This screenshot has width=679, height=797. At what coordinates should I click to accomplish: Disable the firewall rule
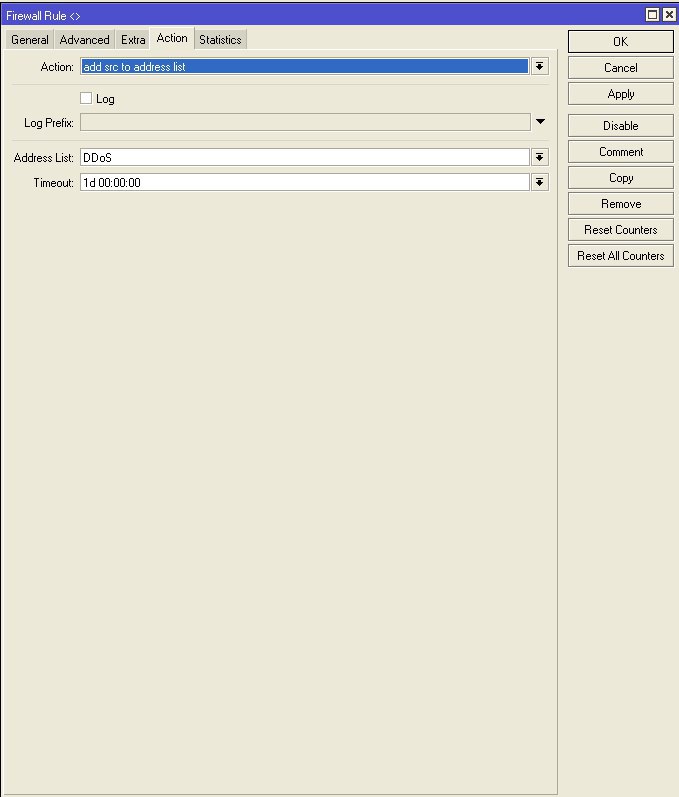(621, 126)
